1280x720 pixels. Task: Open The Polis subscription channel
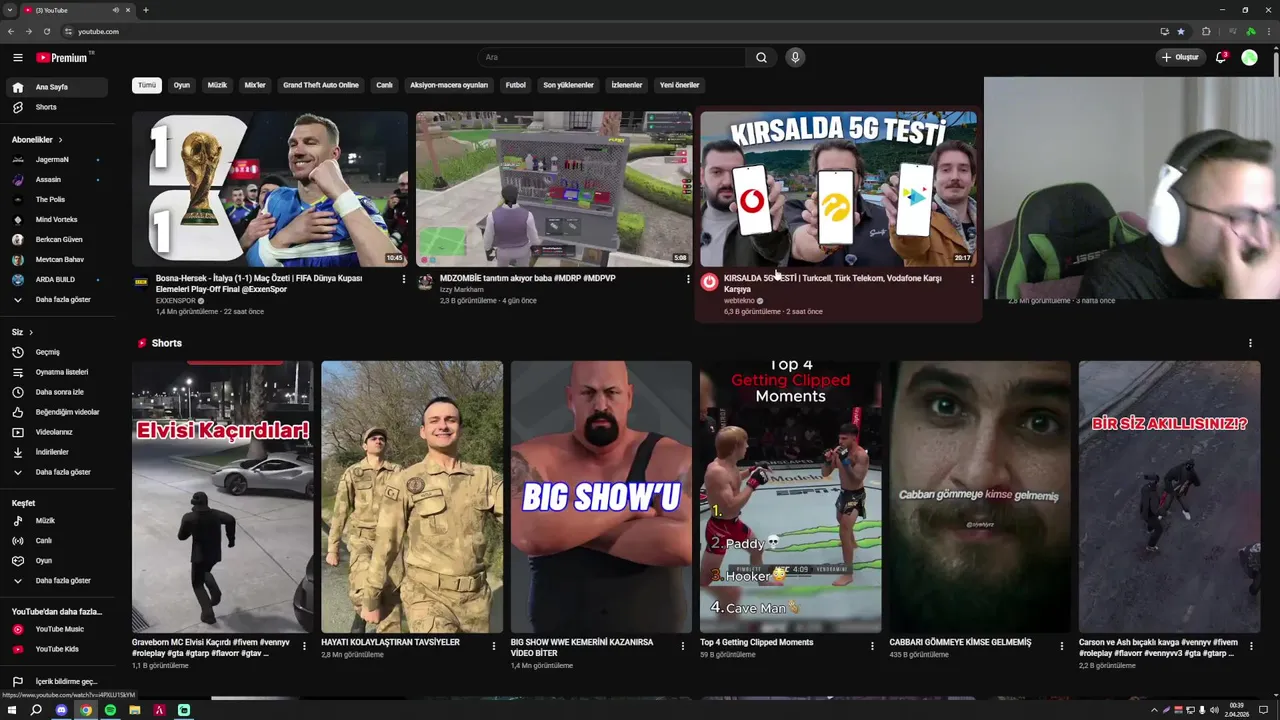click(55, 200)
